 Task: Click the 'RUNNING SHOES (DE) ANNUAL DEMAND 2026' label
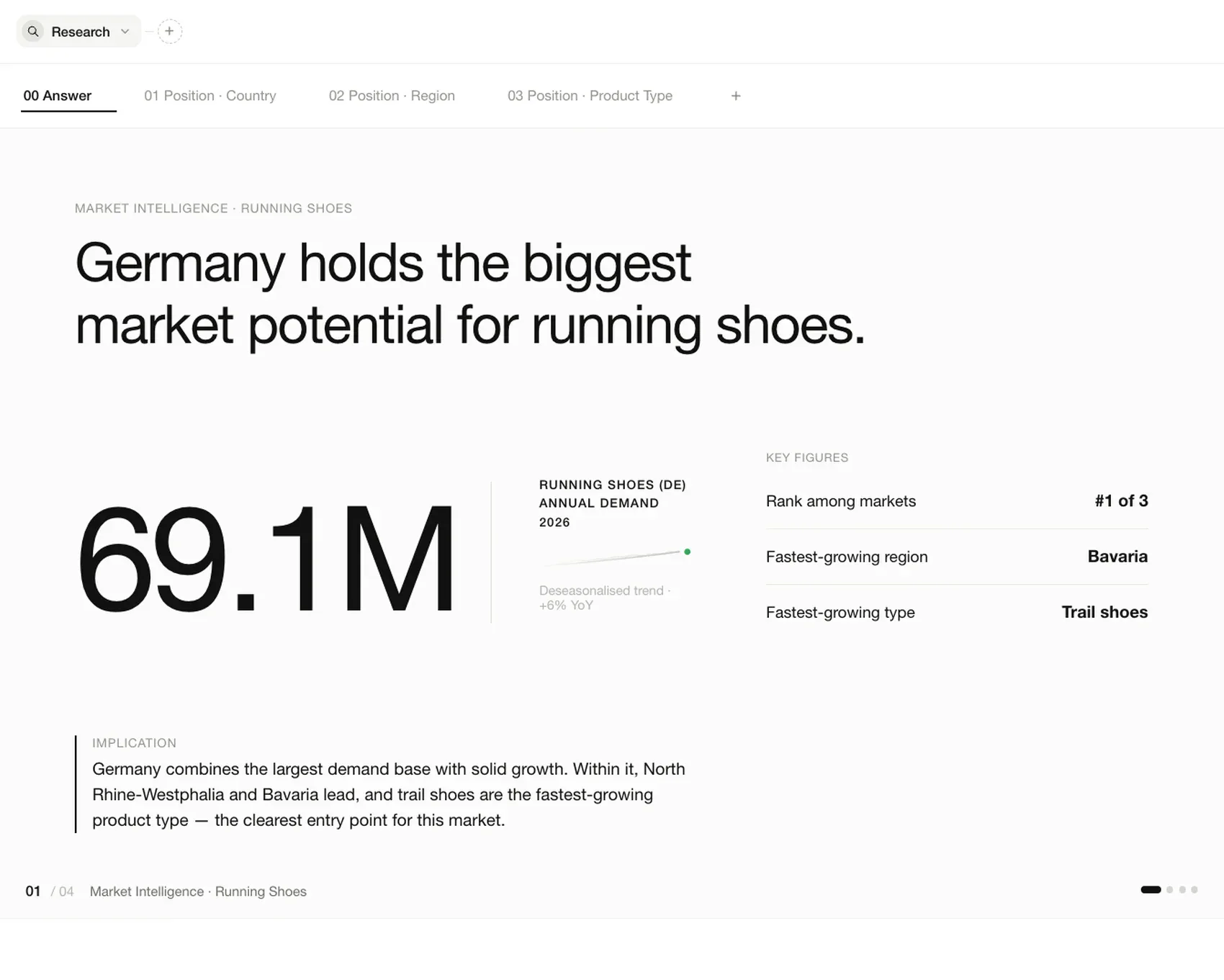tap(612, 503)
